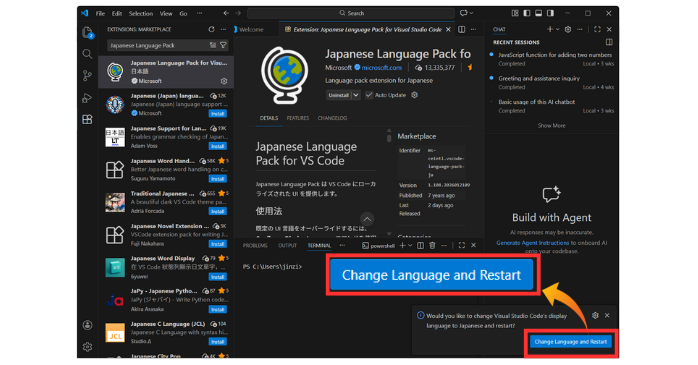Toggle the Auto Update checkbox
Screen dimensions: 698x365
click(x=369, y=95)
